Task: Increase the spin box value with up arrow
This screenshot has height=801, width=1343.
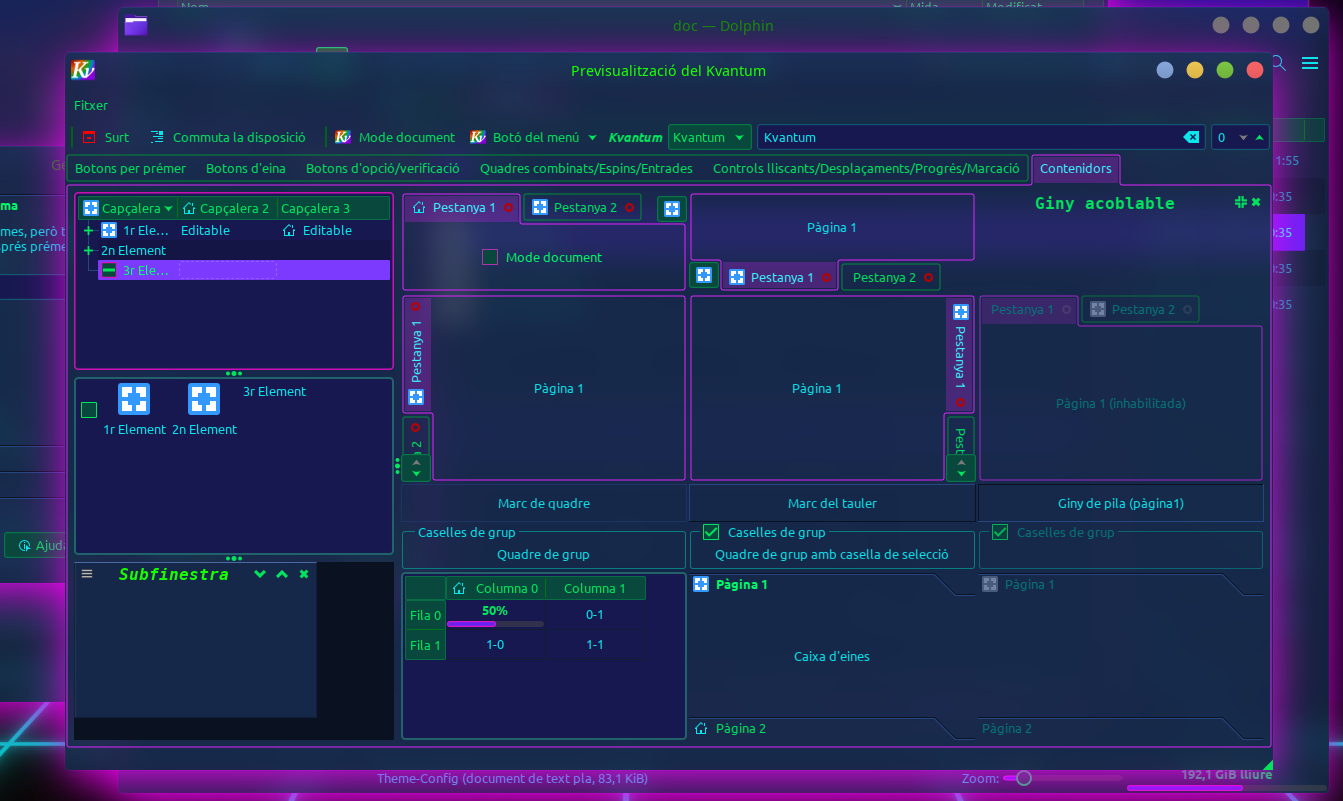Action: click(x=1259, y=137)
